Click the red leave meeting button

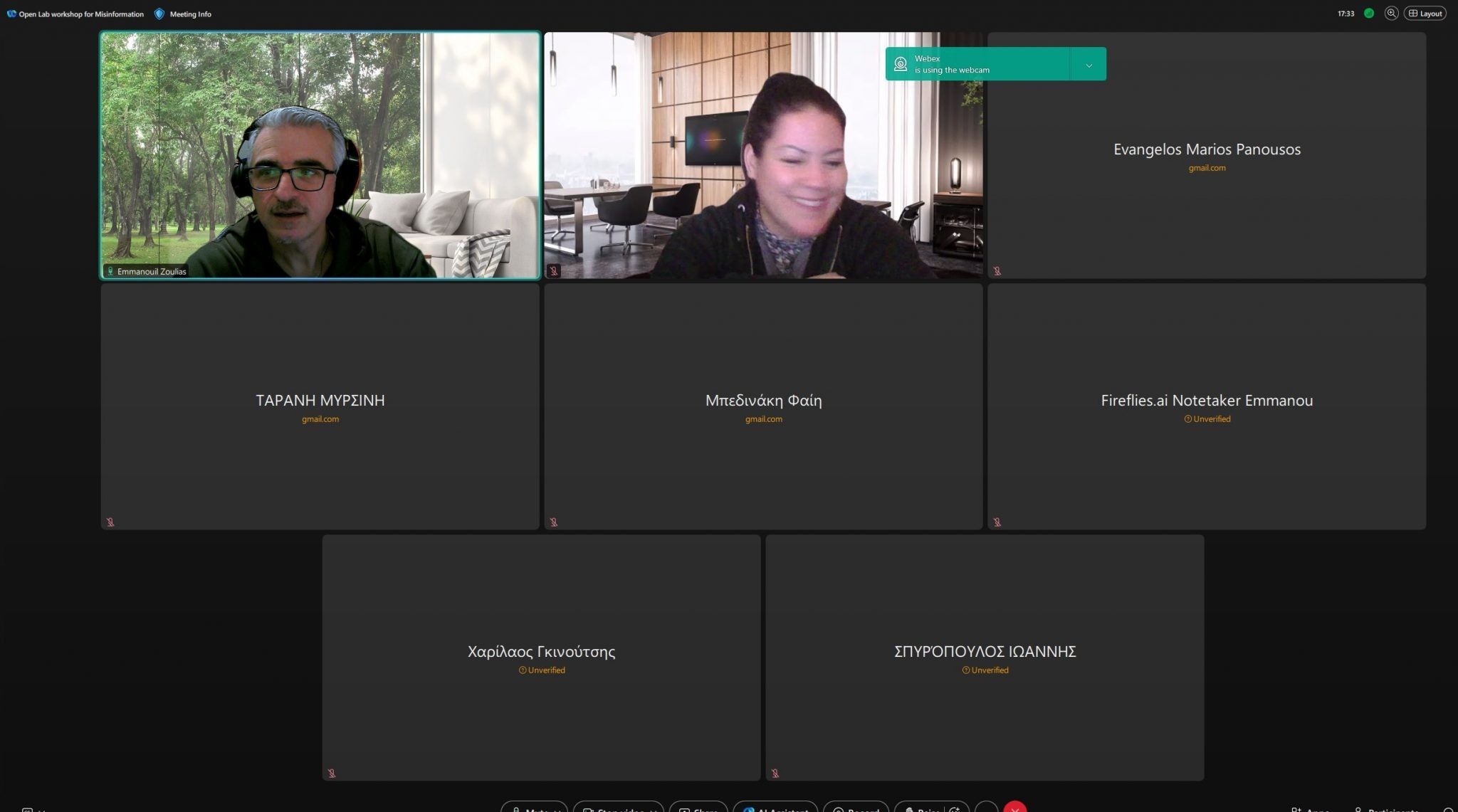1015,808
